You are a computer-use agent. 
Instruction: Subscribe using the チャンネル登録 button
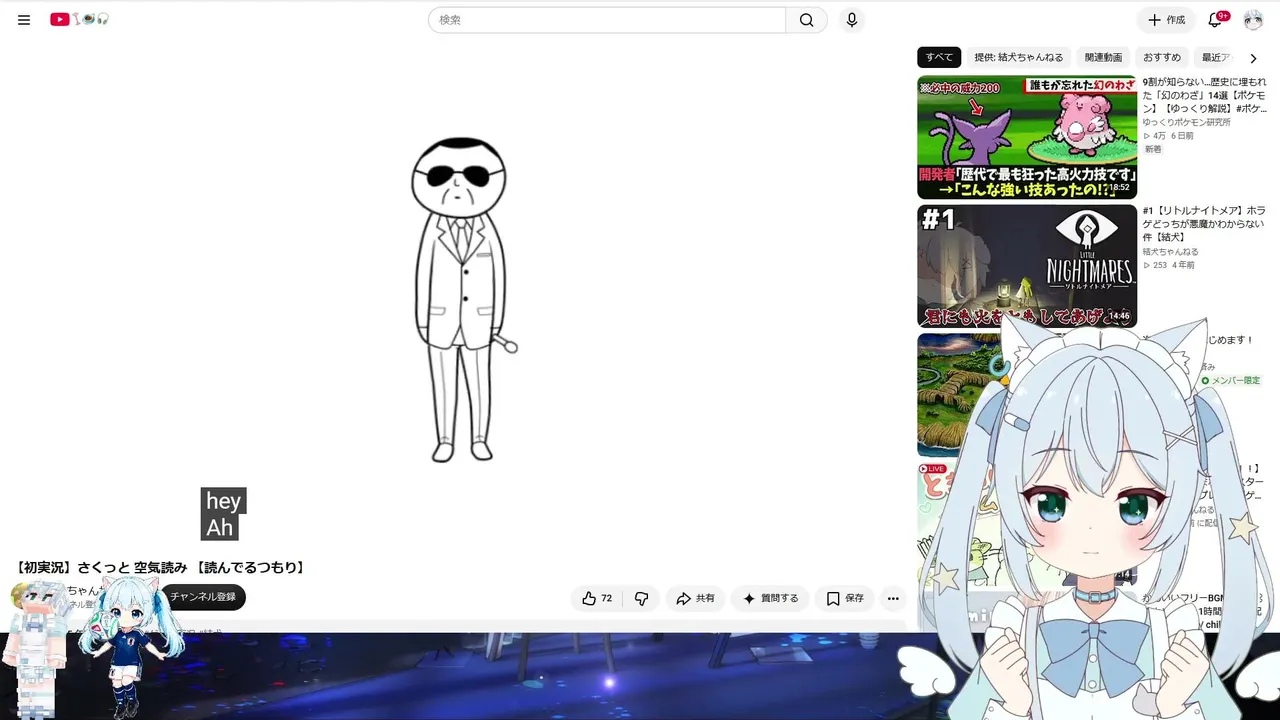[203, 597]
